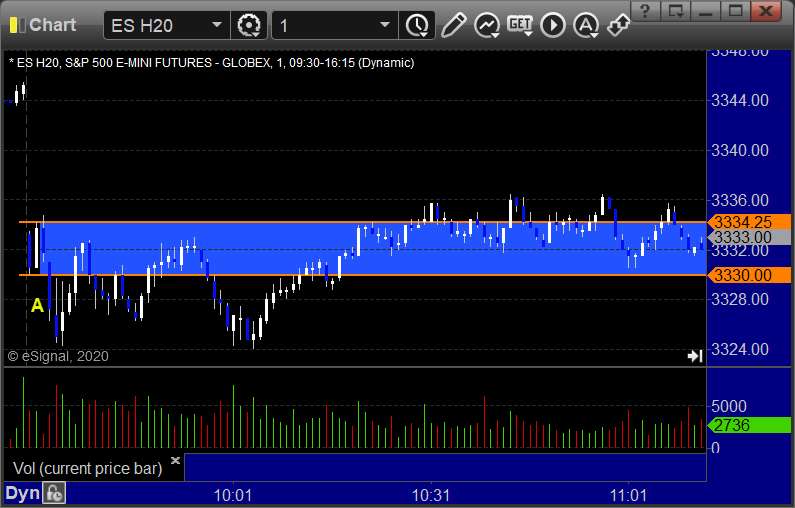Open the symbol dropdown showing ES H20
Screen dimensions: 795x508
click(167, 25)
